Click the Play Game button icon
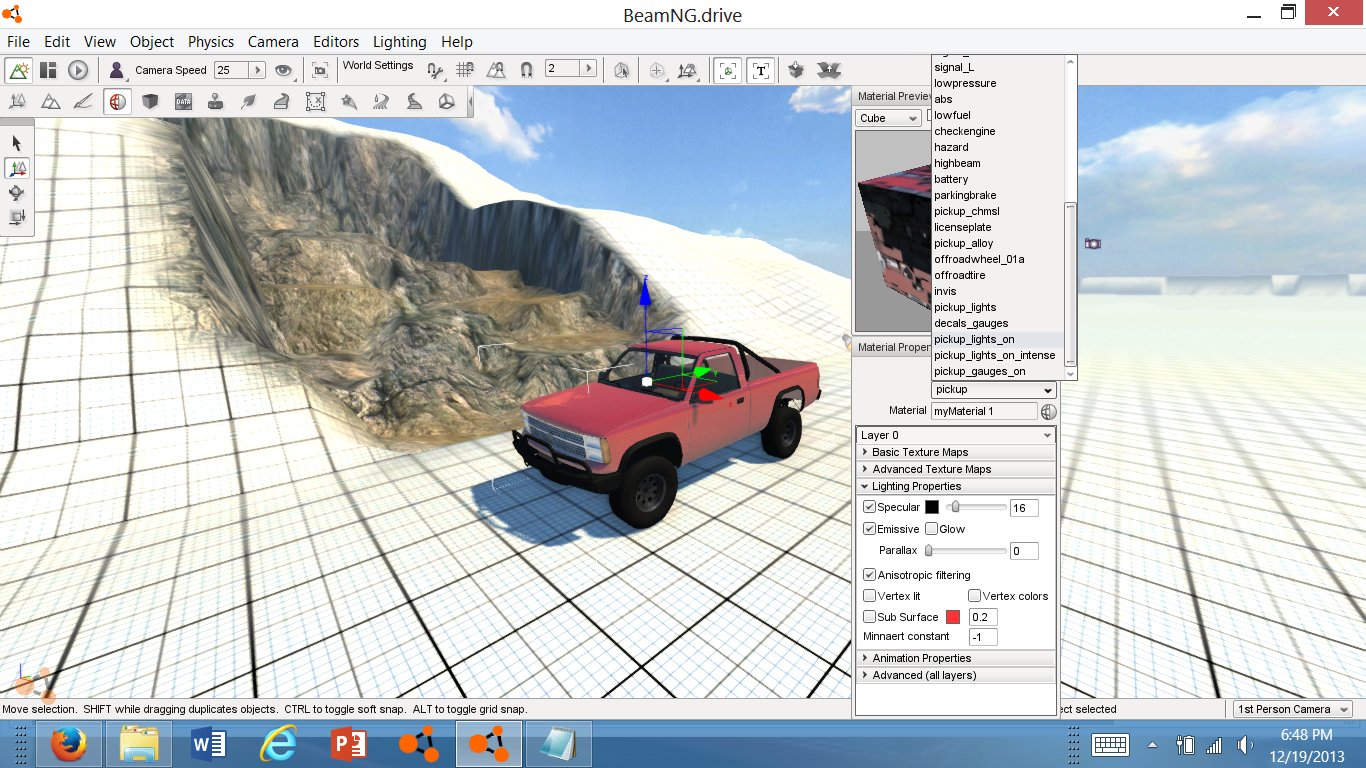Image resolution: width=1366 pixels, height=768 pixels. point(78,70)
